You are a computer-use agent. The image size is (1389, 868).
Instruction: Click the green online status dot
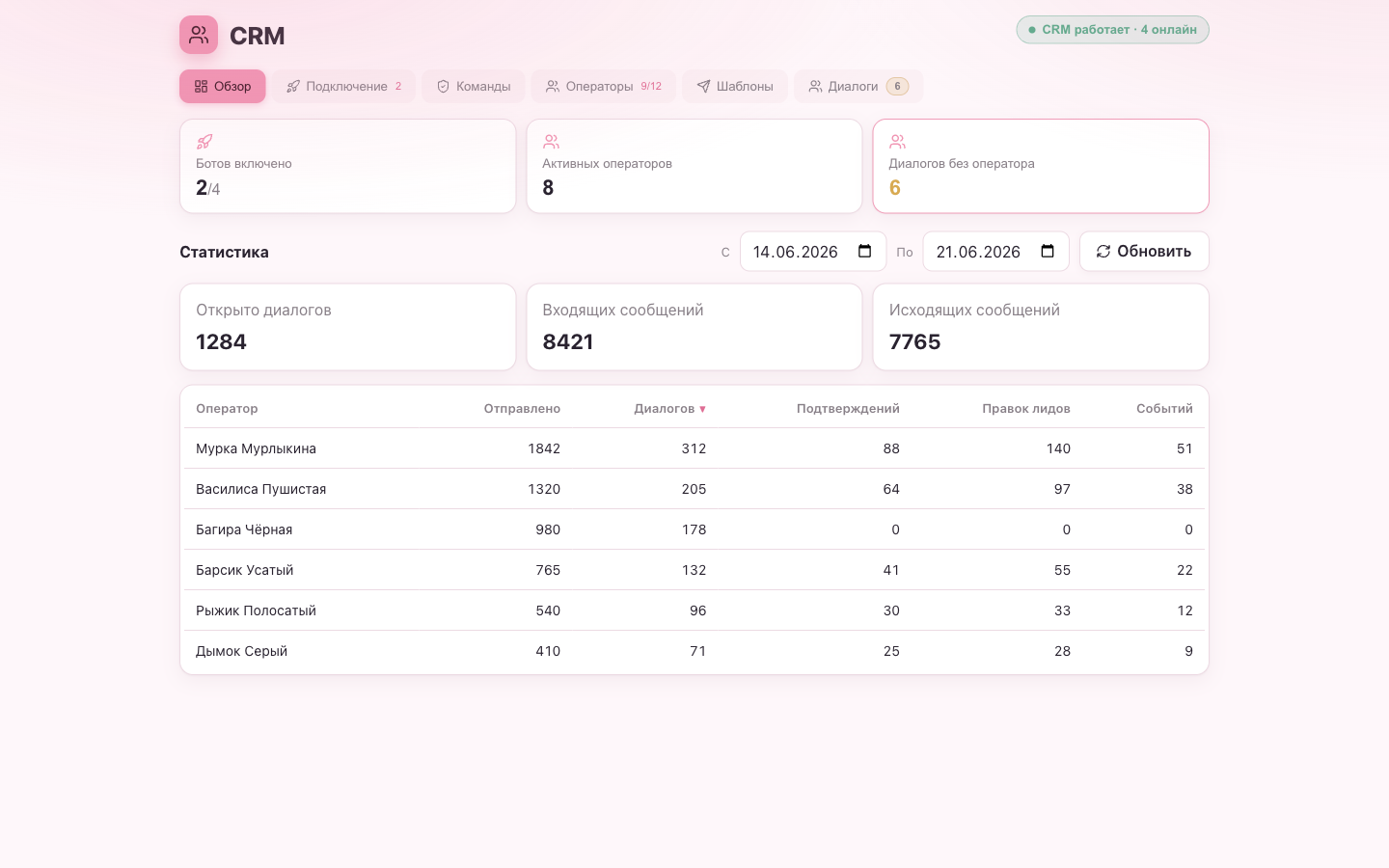(x=1032, y=30)
